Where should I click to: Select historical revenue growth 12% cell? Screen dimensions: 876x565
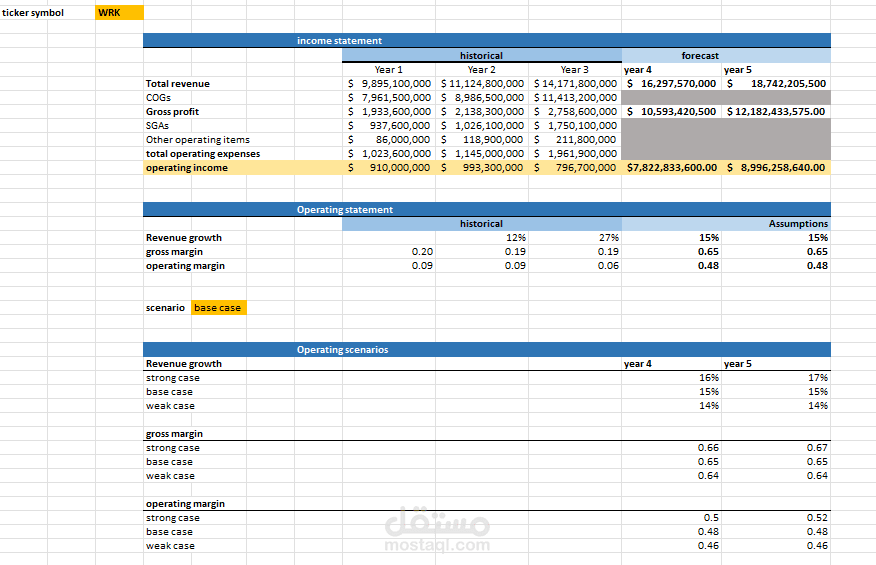click(482, 238)
